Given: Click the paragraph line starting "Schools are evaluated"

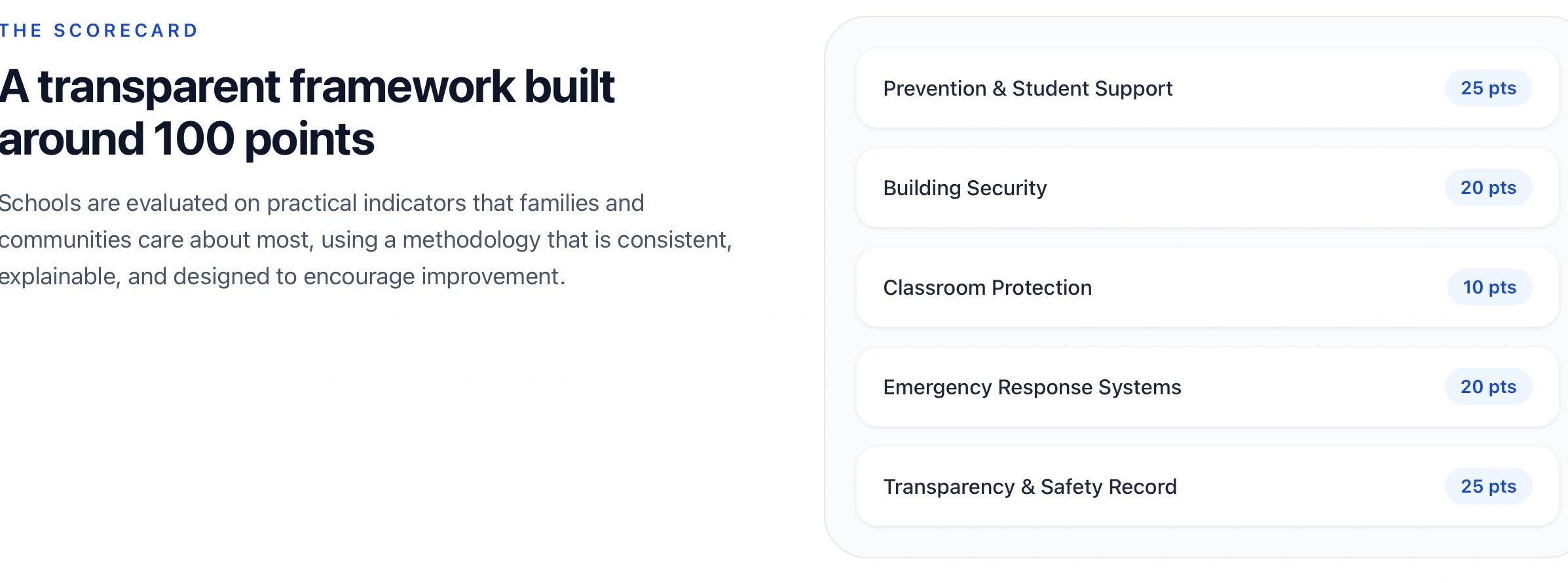Looking at the screenshot, I should tap(321, 203).
